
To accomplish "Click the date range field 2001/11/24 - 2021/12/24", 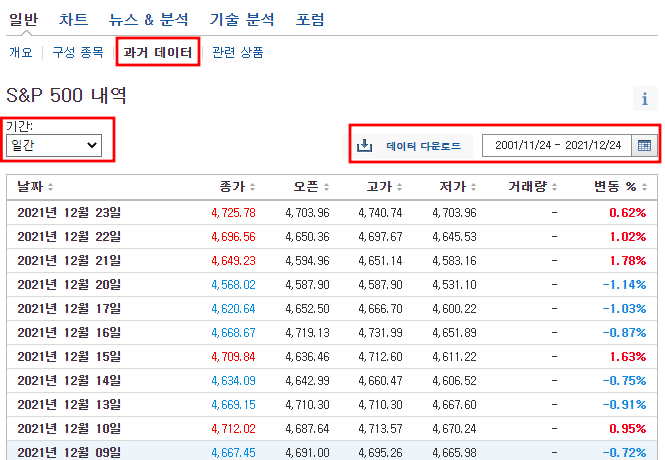I will point(557,145).
